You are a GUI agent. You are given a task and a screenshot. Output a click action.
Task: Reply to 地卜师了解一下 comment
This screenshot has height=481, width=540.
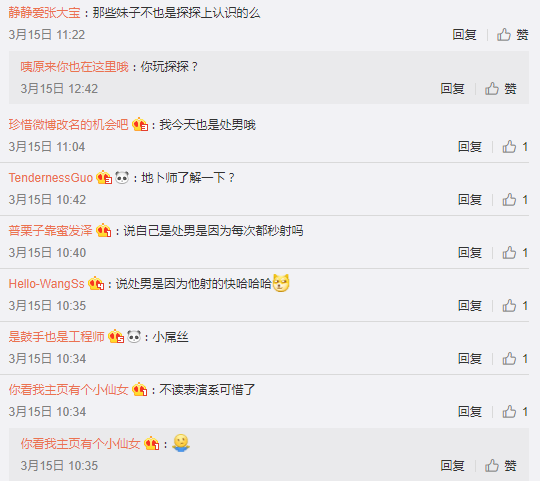(x=470, y=200)
